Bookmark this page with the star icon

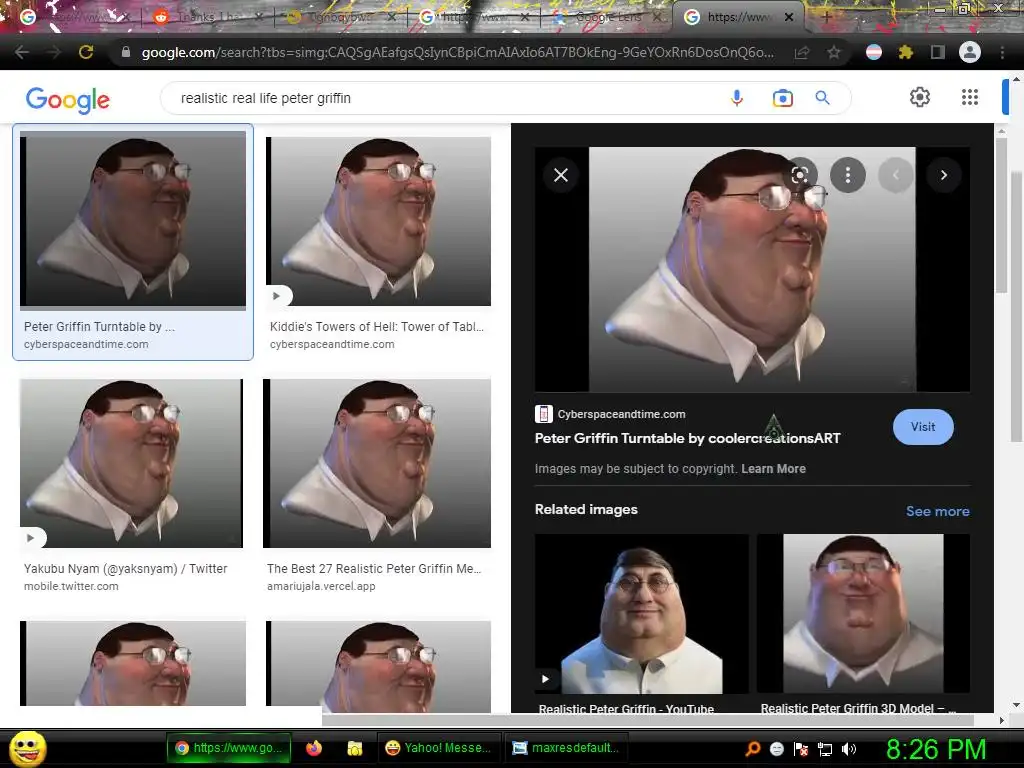click(834, 52)
